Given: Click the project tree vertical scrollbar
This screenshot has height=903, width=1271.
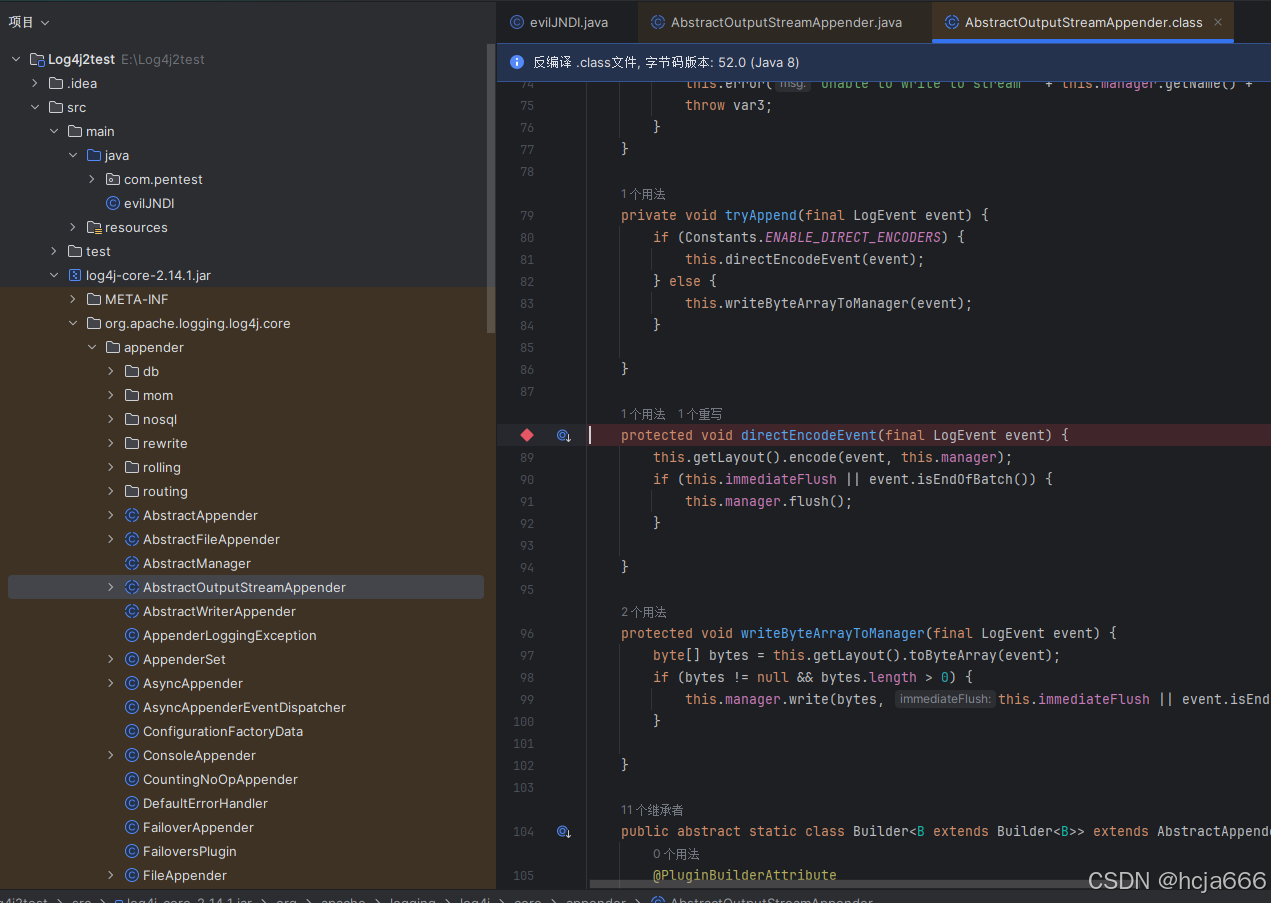Looking at the screenshot, I should (x=491, y=188).
